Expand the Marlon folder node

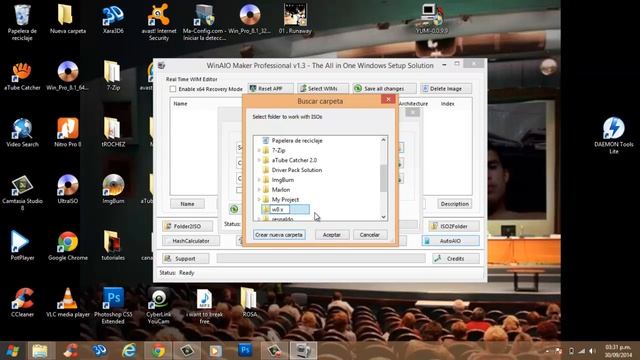tap(259, 189)
